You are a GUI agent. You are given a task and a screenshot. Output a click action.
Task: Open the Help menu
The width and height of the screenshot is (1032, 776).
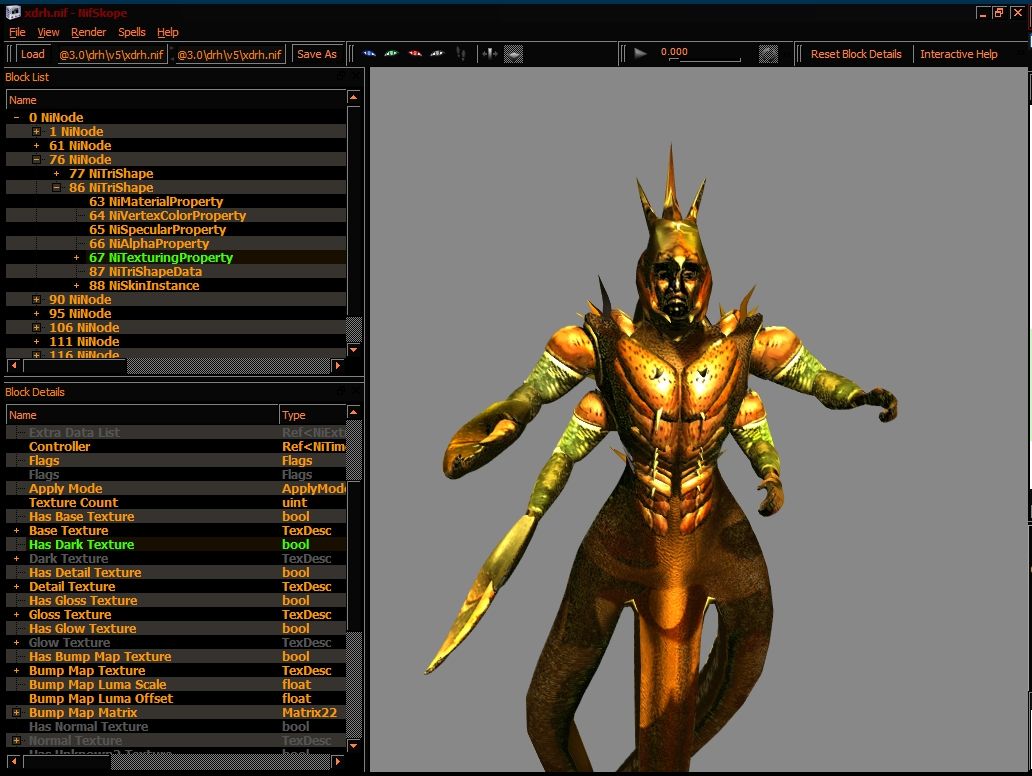(168, 32)
